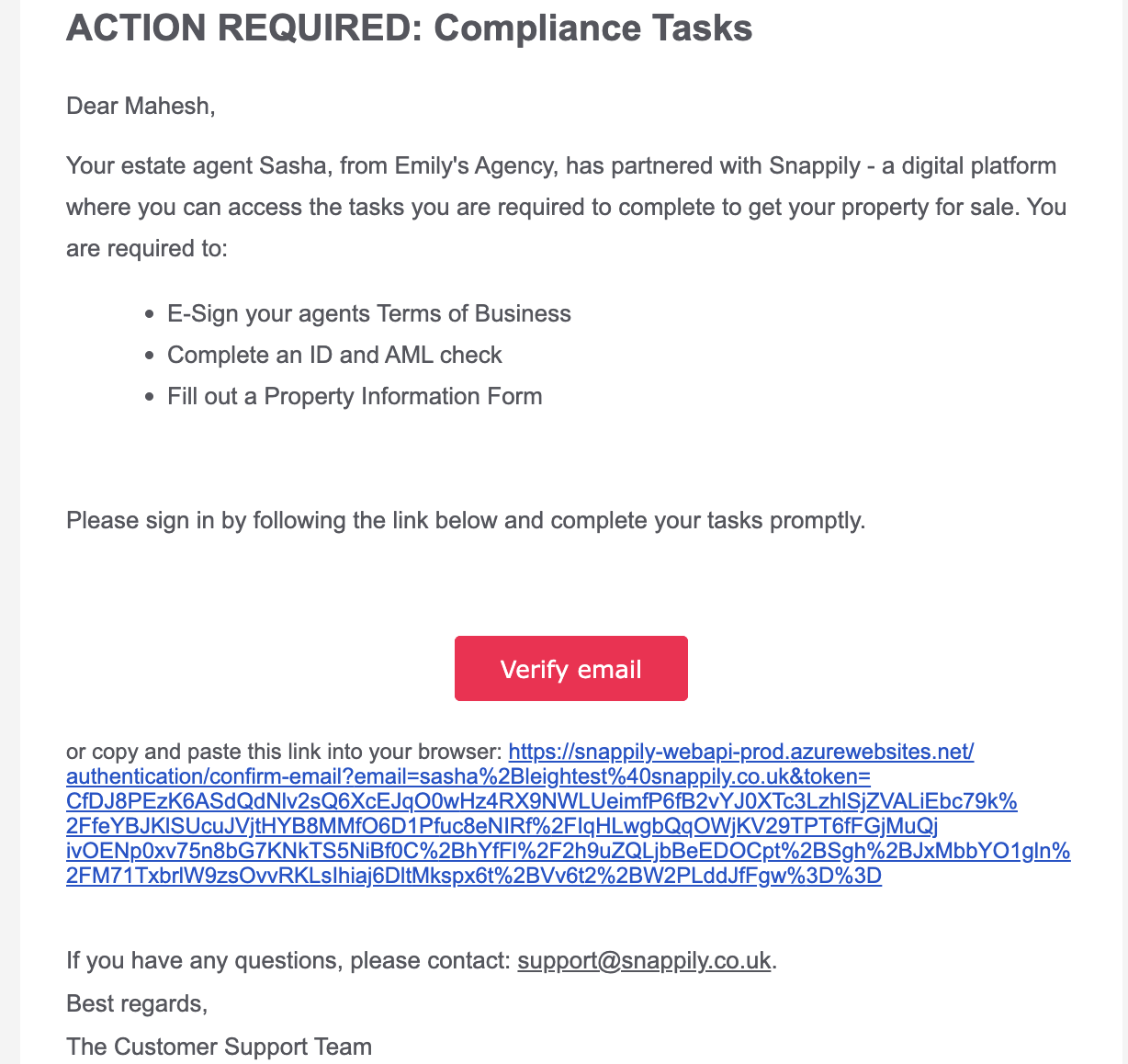Viewport: 1128px width, 1064px height.
Task: Click "If you have any questions" text
Action: point(288,961)
